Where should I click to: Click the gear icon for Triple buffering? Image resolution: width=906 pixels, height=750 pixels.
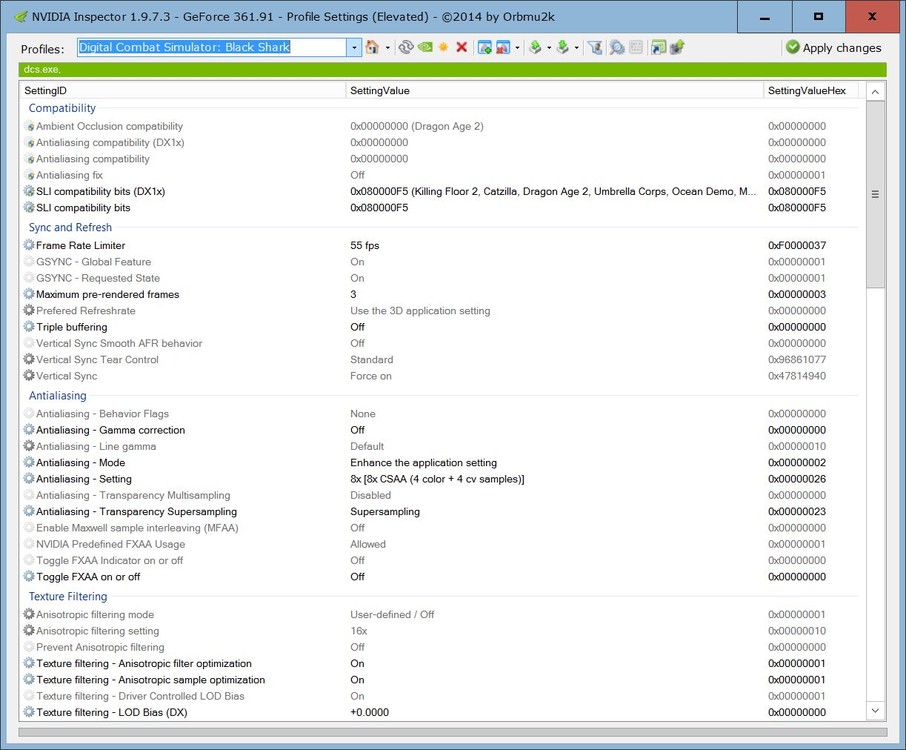[x=29, y=326]
